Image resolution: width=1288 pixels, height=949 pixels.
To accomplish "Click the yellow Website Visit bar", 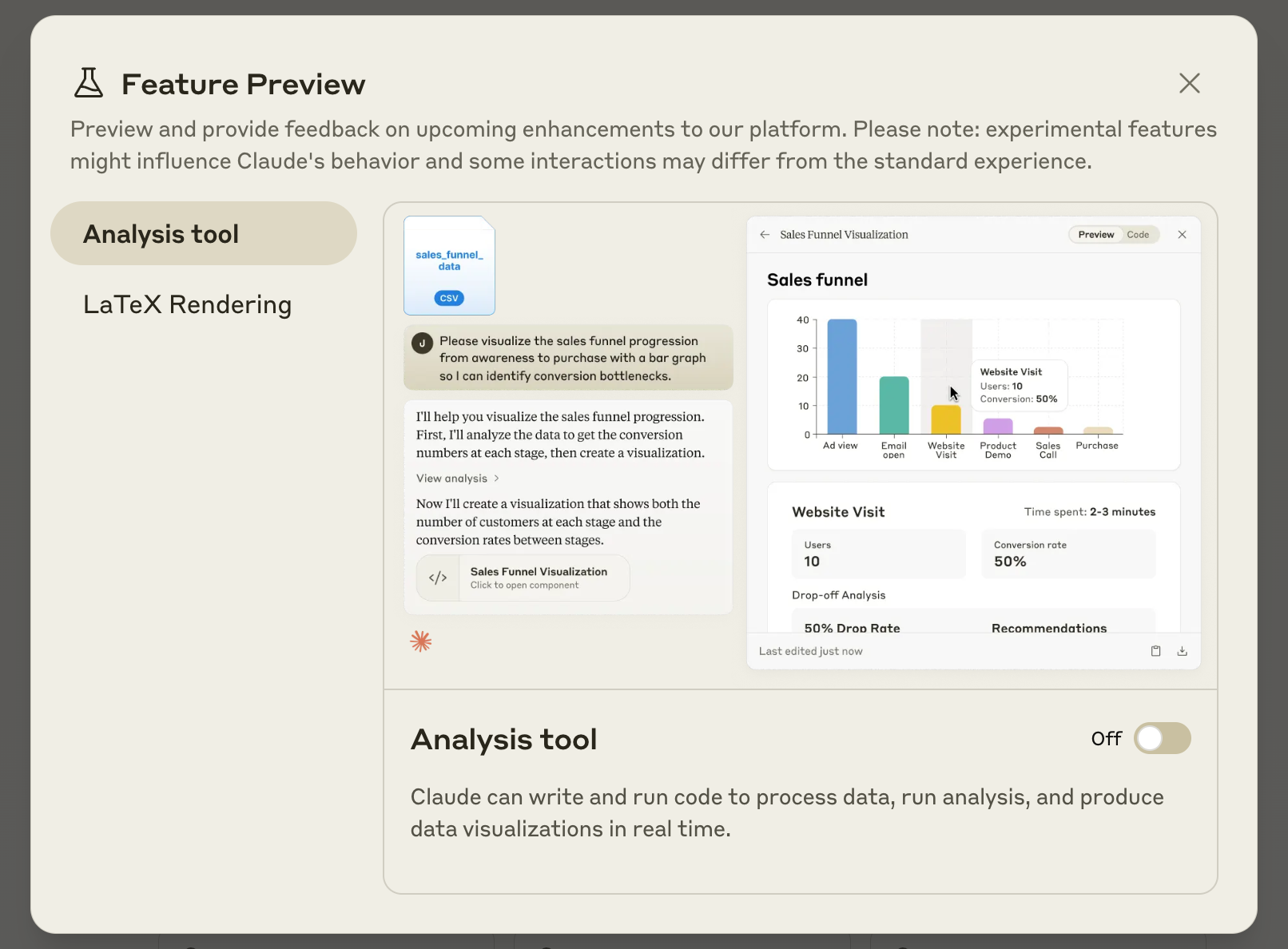I will (x=946, y=420).
